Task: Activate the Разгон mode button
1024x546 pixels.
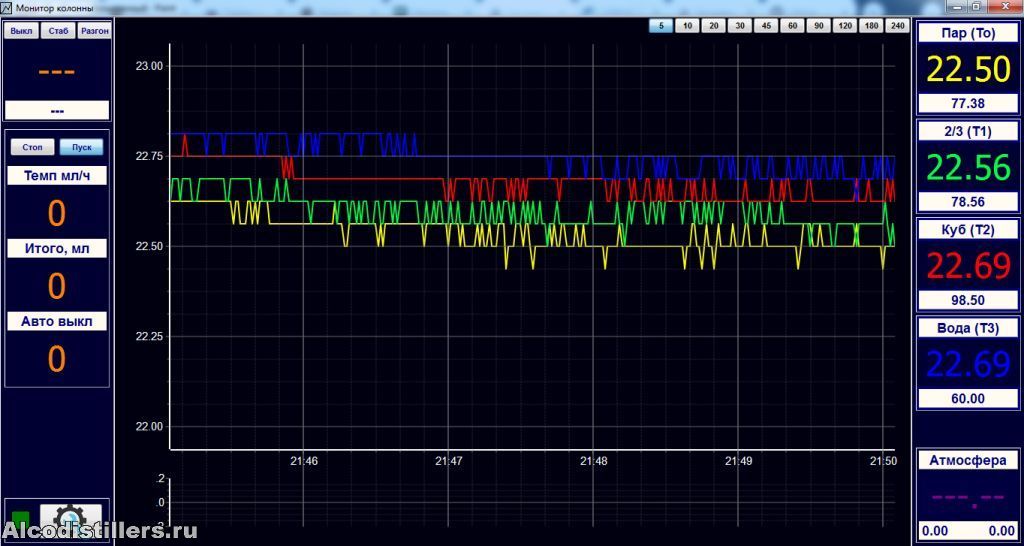Action: click(95, 31)
